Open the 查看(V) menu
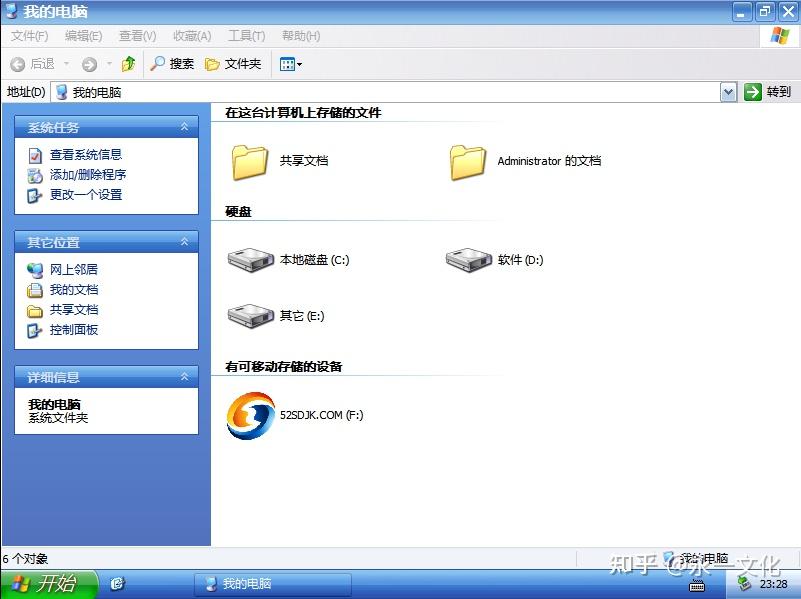The width and height of the screenshot is (801, 599). tap(137, 36)
